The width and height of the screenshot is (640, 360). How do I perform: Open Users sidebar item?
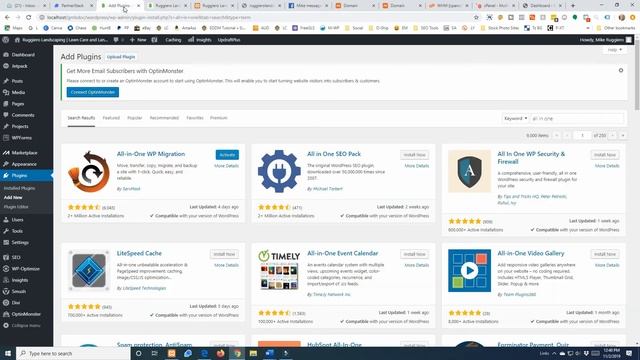coord(17,220)
